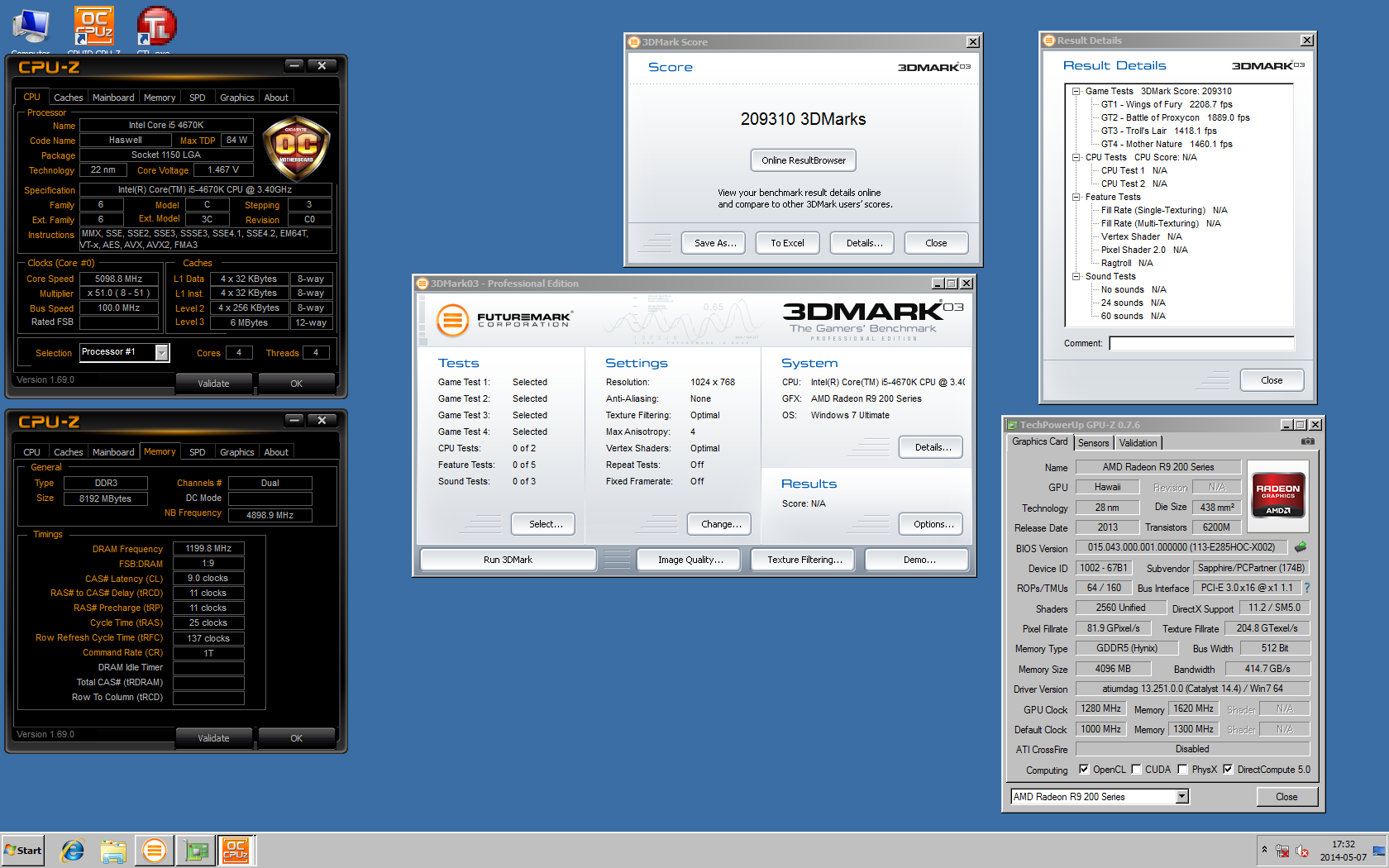Click the Radeon Graphics logo in GPU-Z
The width and height of the screenshot is (1389, 868).
point(1278,494)
